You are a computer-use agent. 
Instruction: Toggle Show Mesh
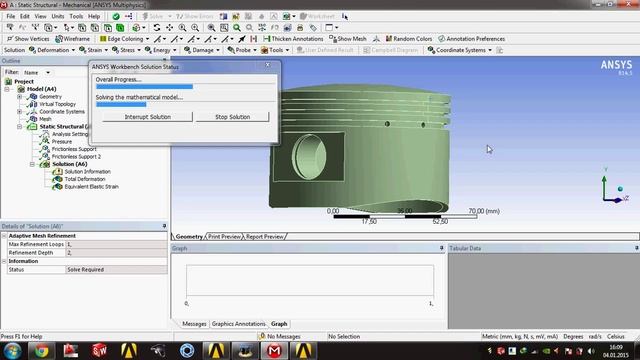347,39
